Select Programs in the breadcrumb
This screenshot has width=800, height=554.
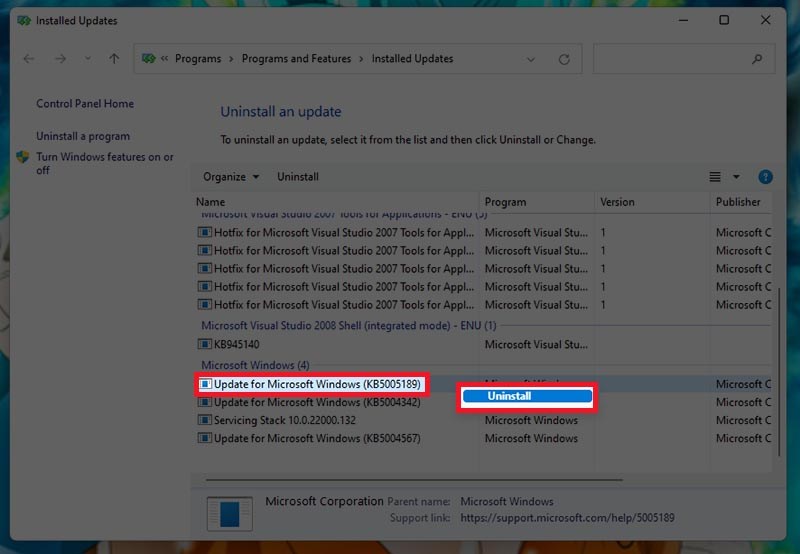pos(198,59)
